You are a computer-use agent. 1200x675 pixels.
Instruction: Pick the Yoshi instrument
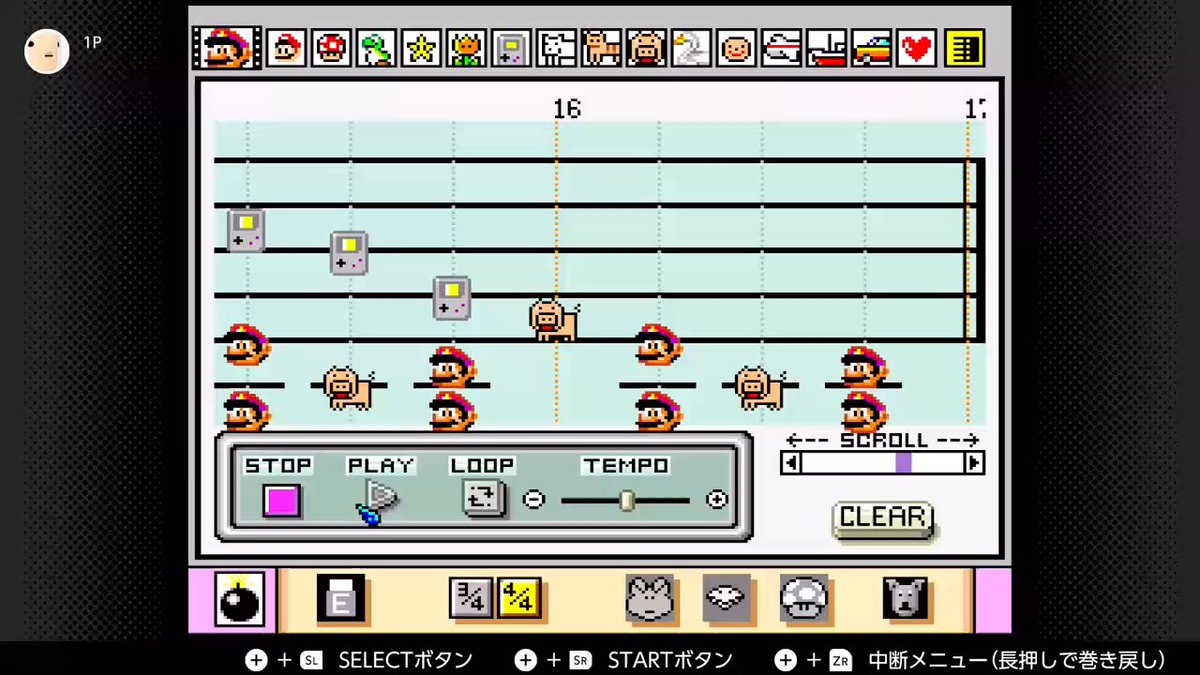(x=376, y=47)
